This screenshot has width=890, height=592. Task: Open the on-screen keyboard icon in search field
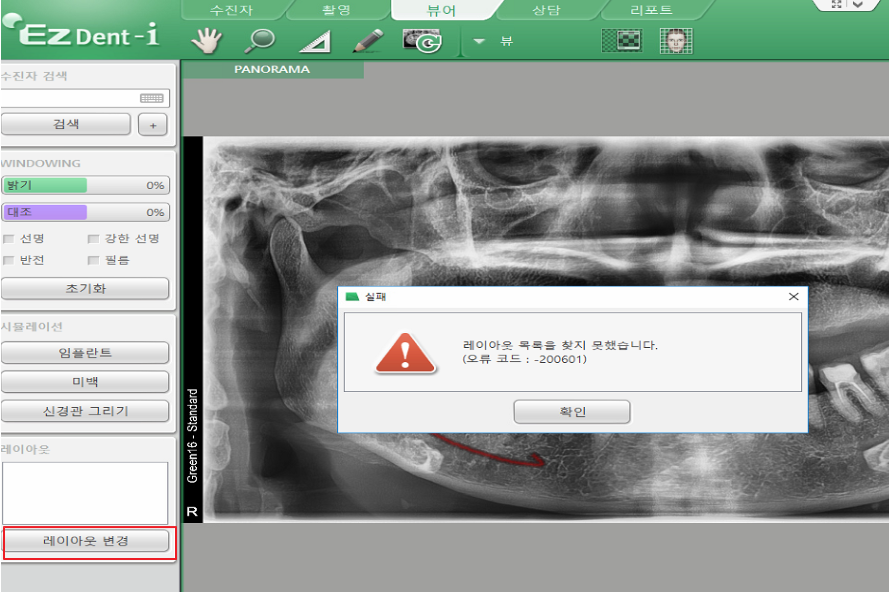[x=152, y=98]
